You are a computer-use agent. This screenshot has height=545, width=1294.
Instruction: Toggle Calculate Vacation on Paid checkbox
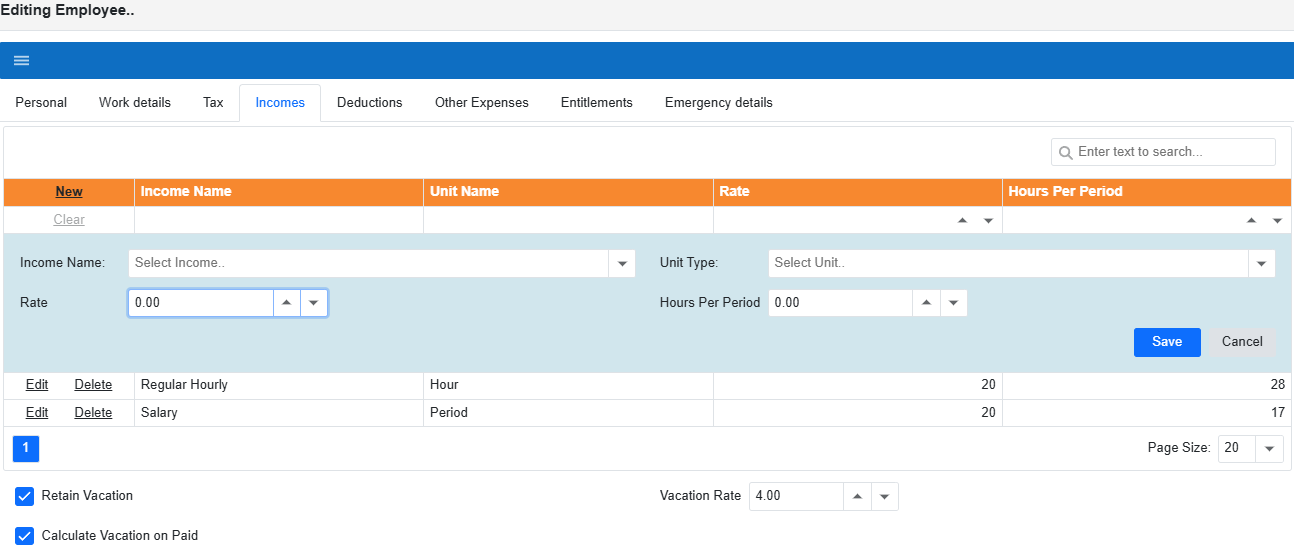25,536
